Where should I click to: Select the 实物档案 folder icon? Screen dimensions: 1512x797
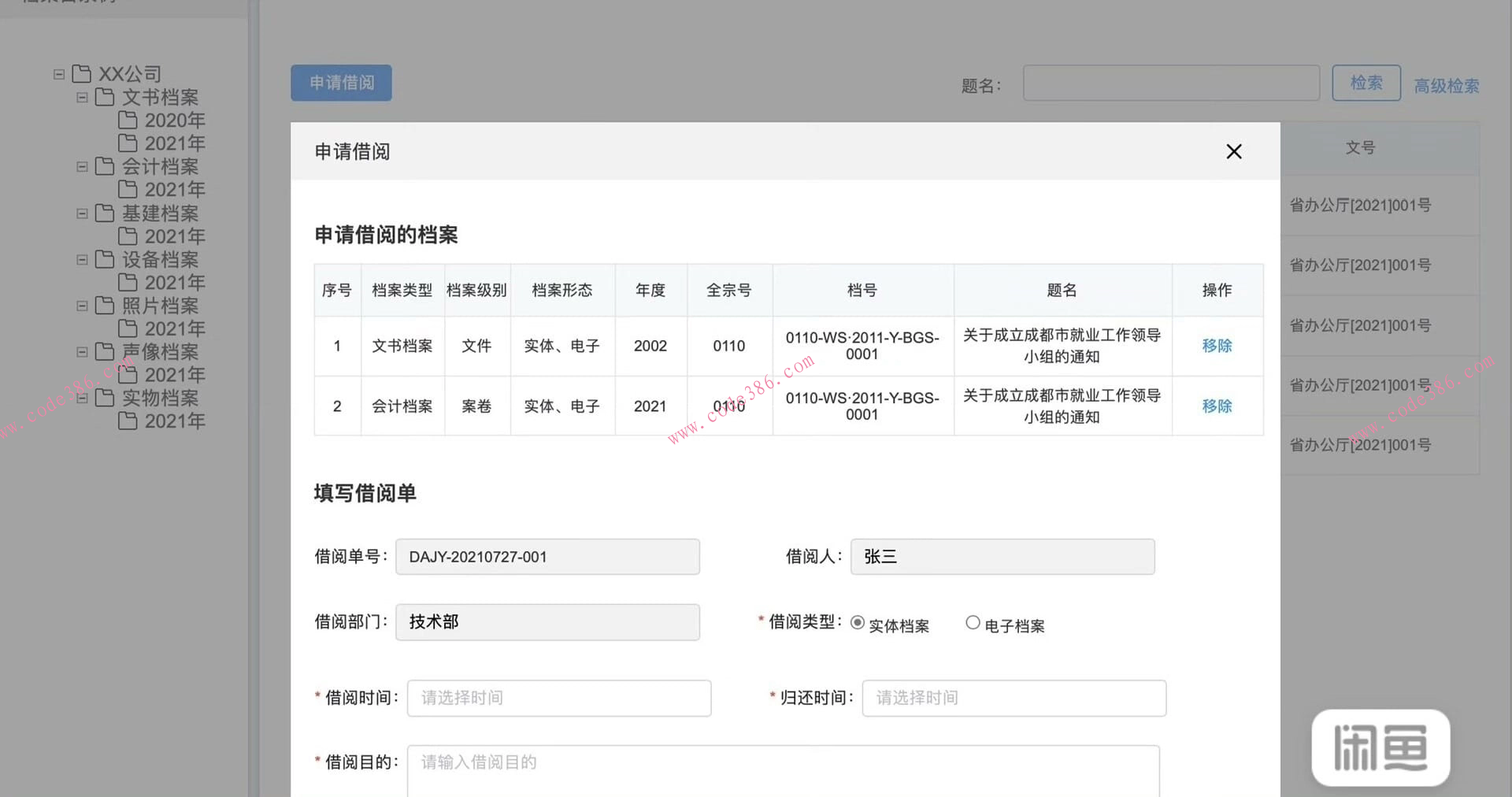[x=106, y=398]
